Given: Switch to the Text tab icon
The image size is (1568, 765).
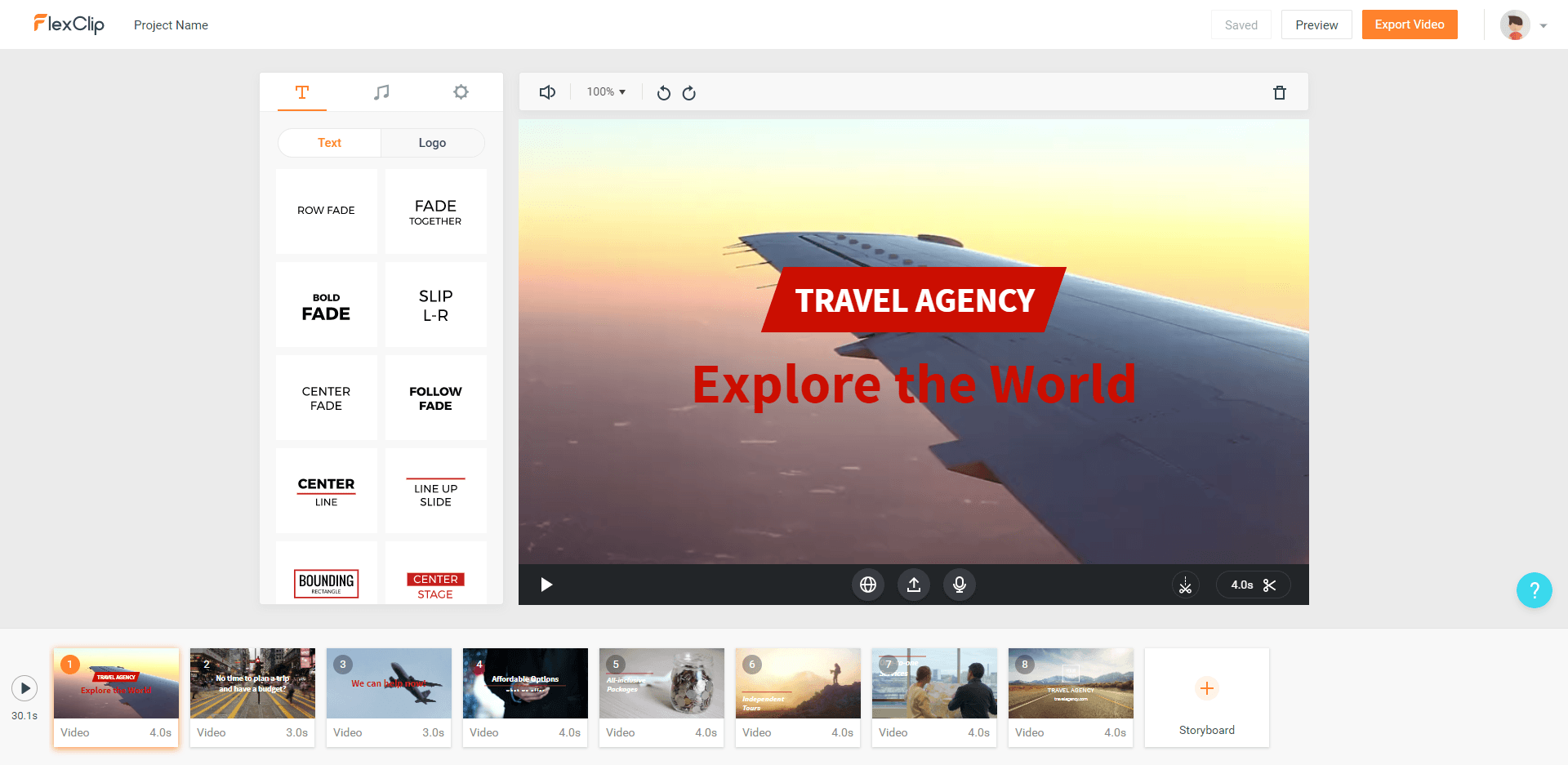Looking at the screenshot, I should [x=302, y=92].
